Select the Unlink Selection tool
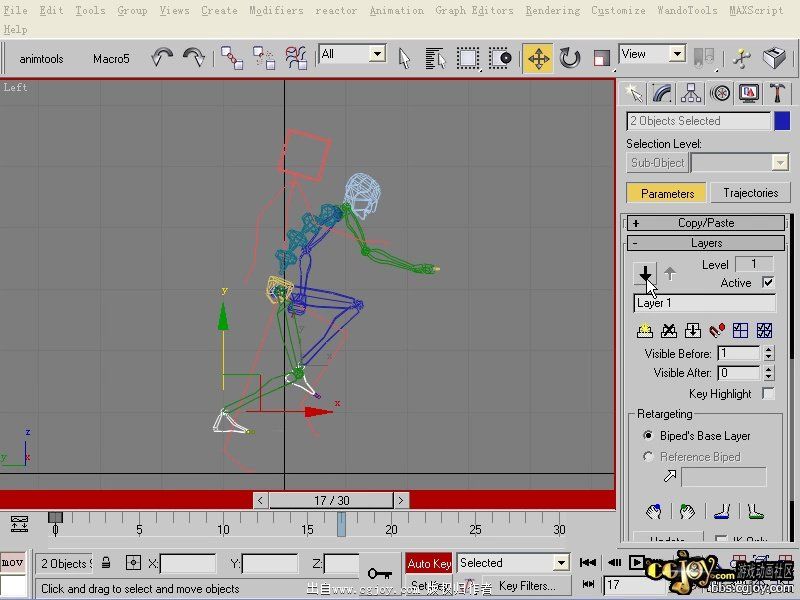Screen dimensions: 800x600 [264, 58]
